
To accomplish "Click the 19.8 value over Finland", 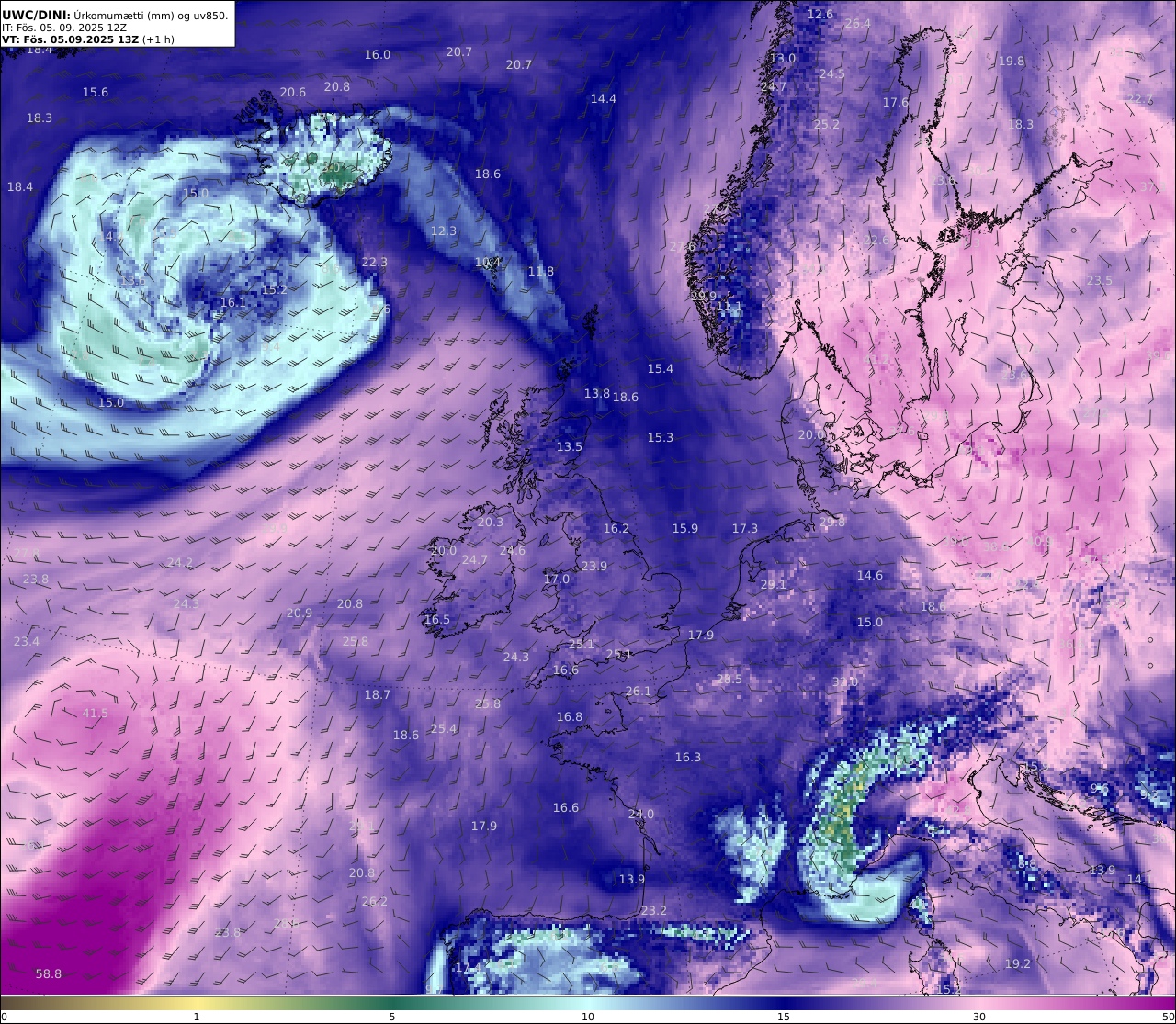I will click(x=1012, y=61).
